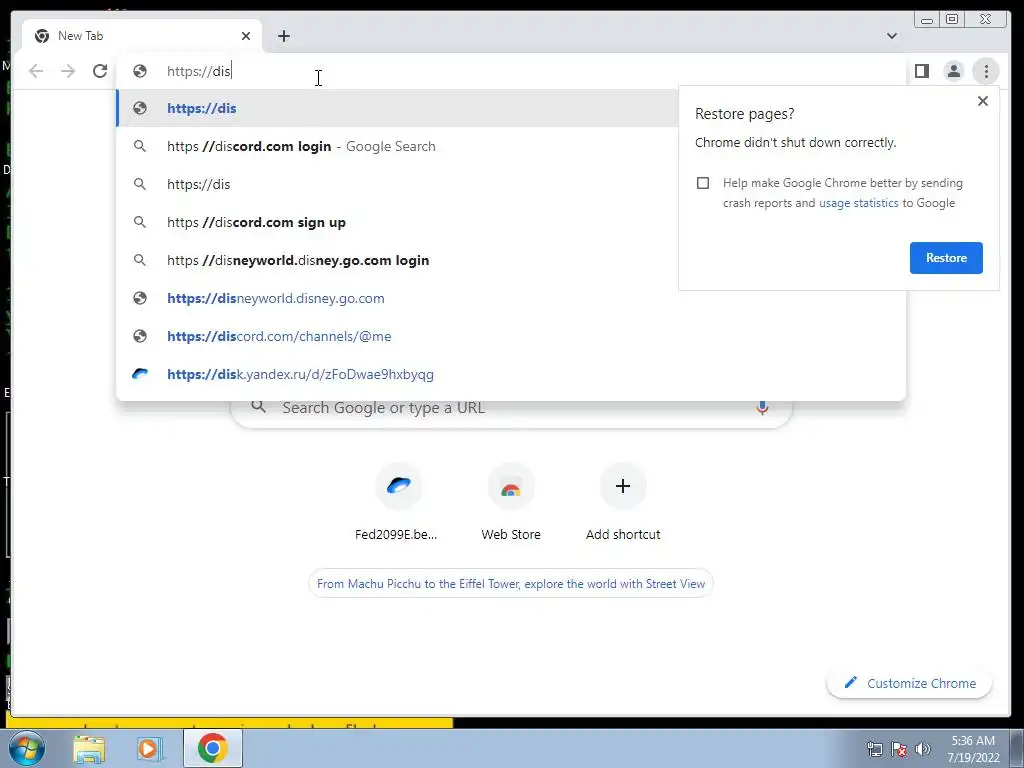Click search icon beside discord.com sign up
Screen dimensions: 1024x768
(x=140, y=222)
